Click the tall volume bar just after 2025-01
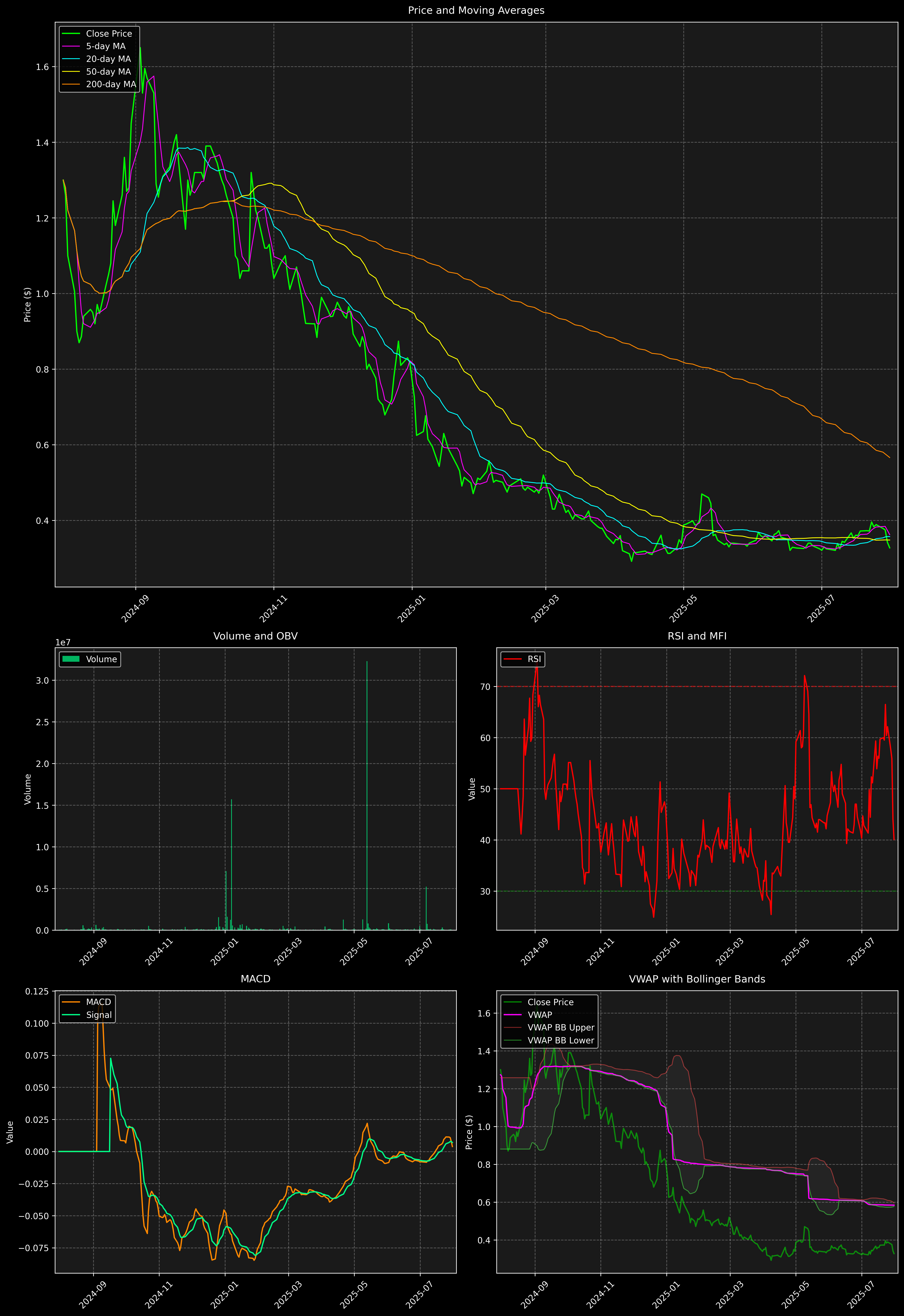 (x=231, y=865)
